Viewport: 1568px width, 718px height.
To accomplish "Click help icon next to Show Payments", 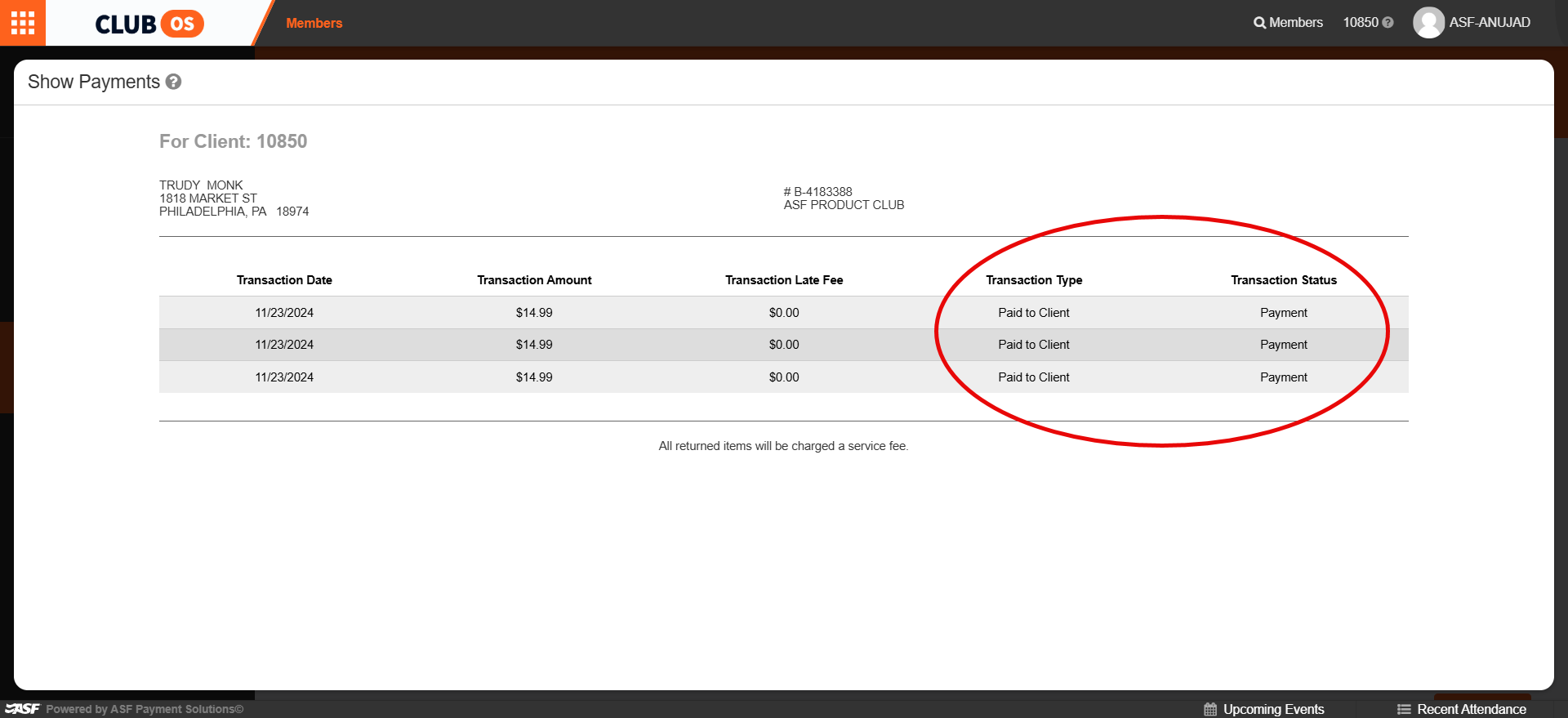I will coord(173,82).
